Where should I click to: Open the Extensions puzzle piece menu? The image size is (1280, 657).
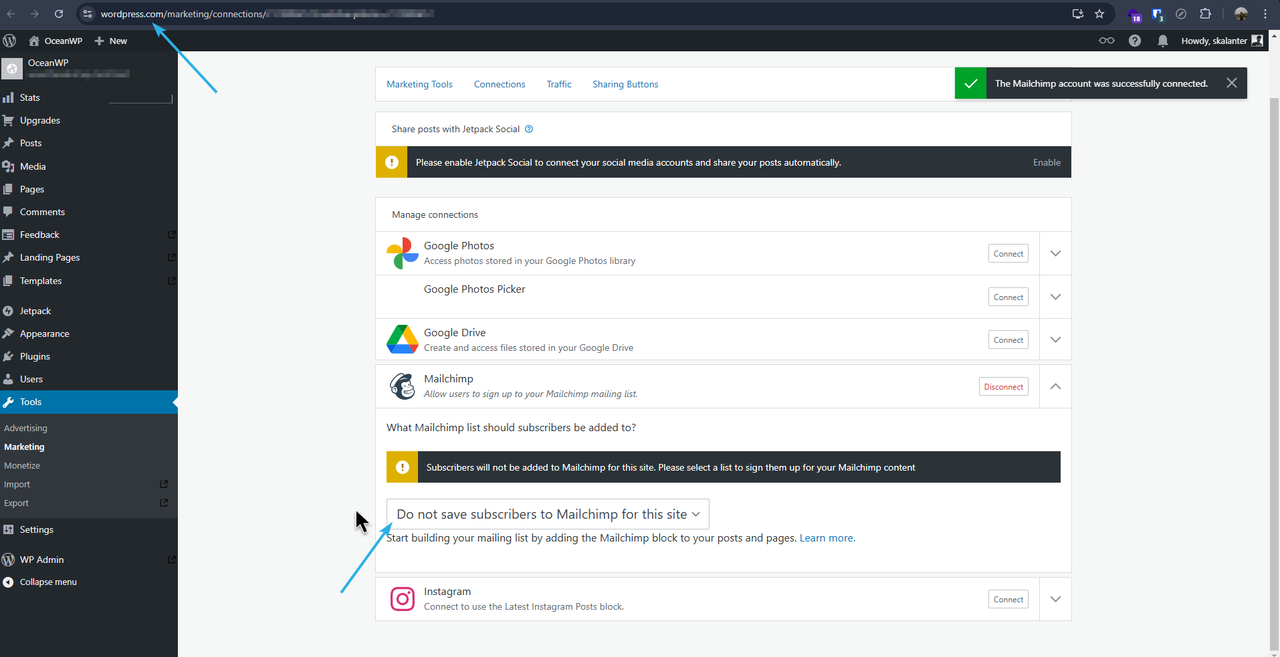[1205, 14]
